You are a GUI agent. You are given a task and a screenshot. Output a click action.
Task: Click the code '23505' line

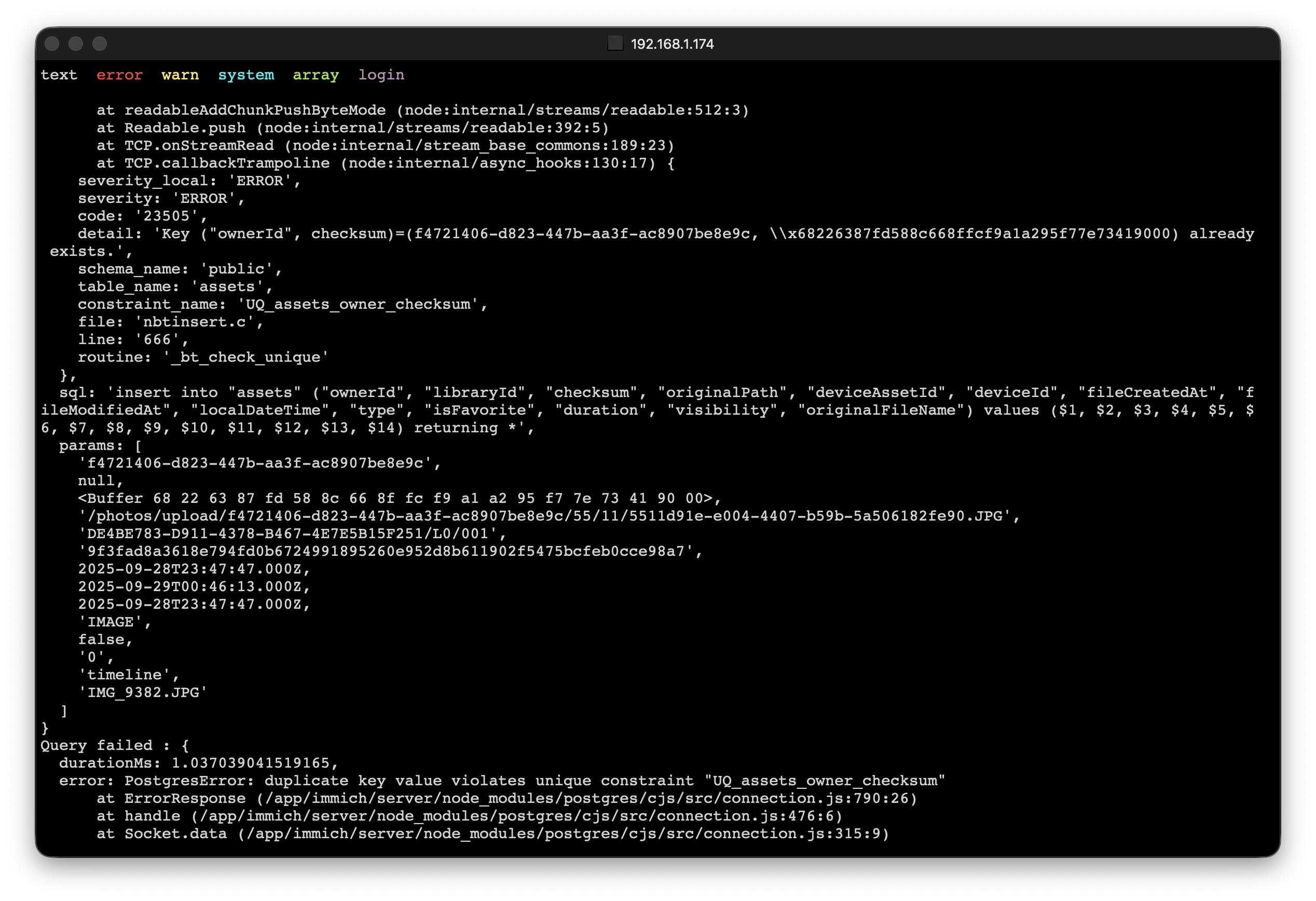click(x=143, y=216)
